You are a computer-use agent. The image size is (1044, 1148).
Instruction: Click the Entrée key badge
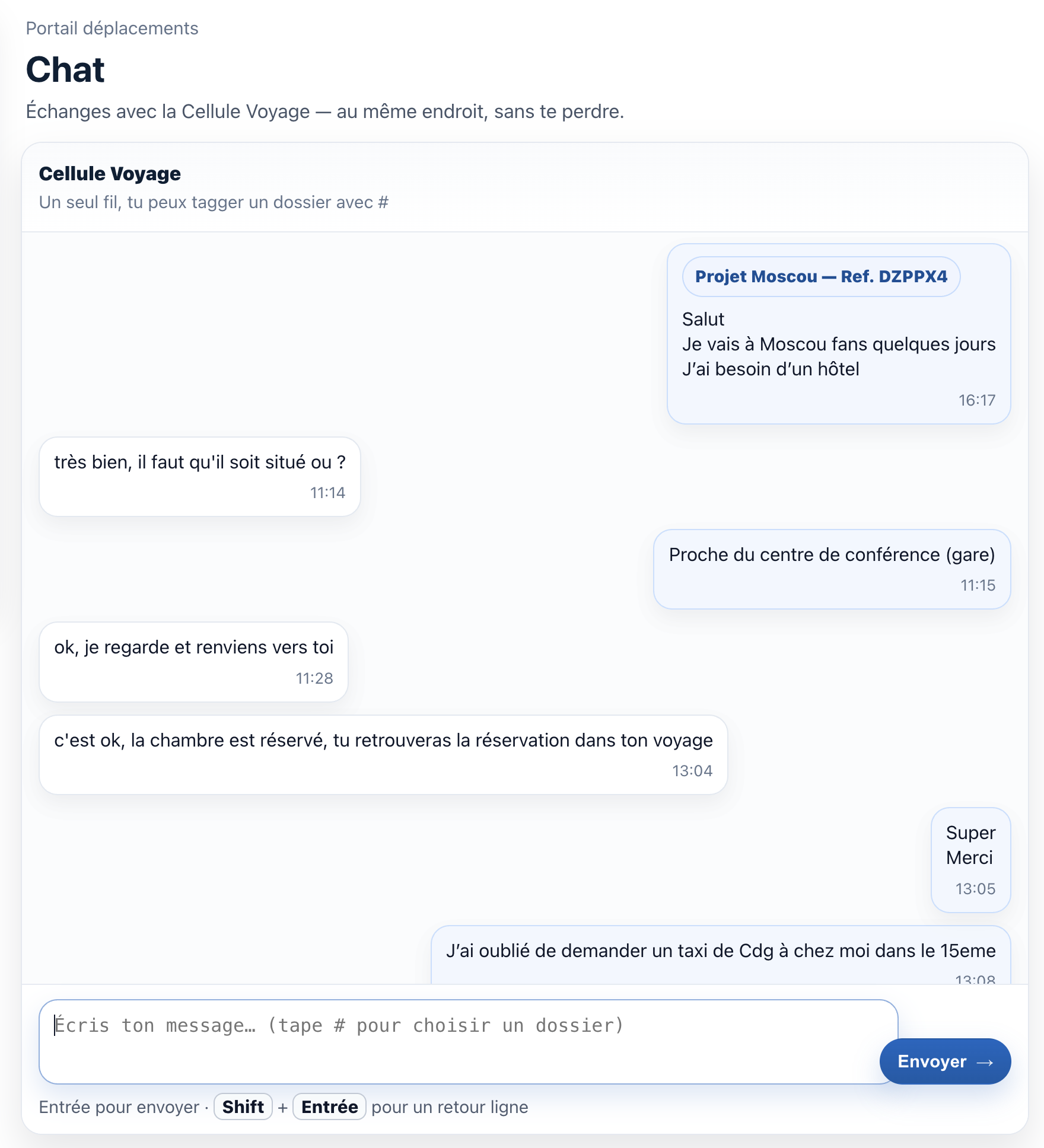(329, 1107)
